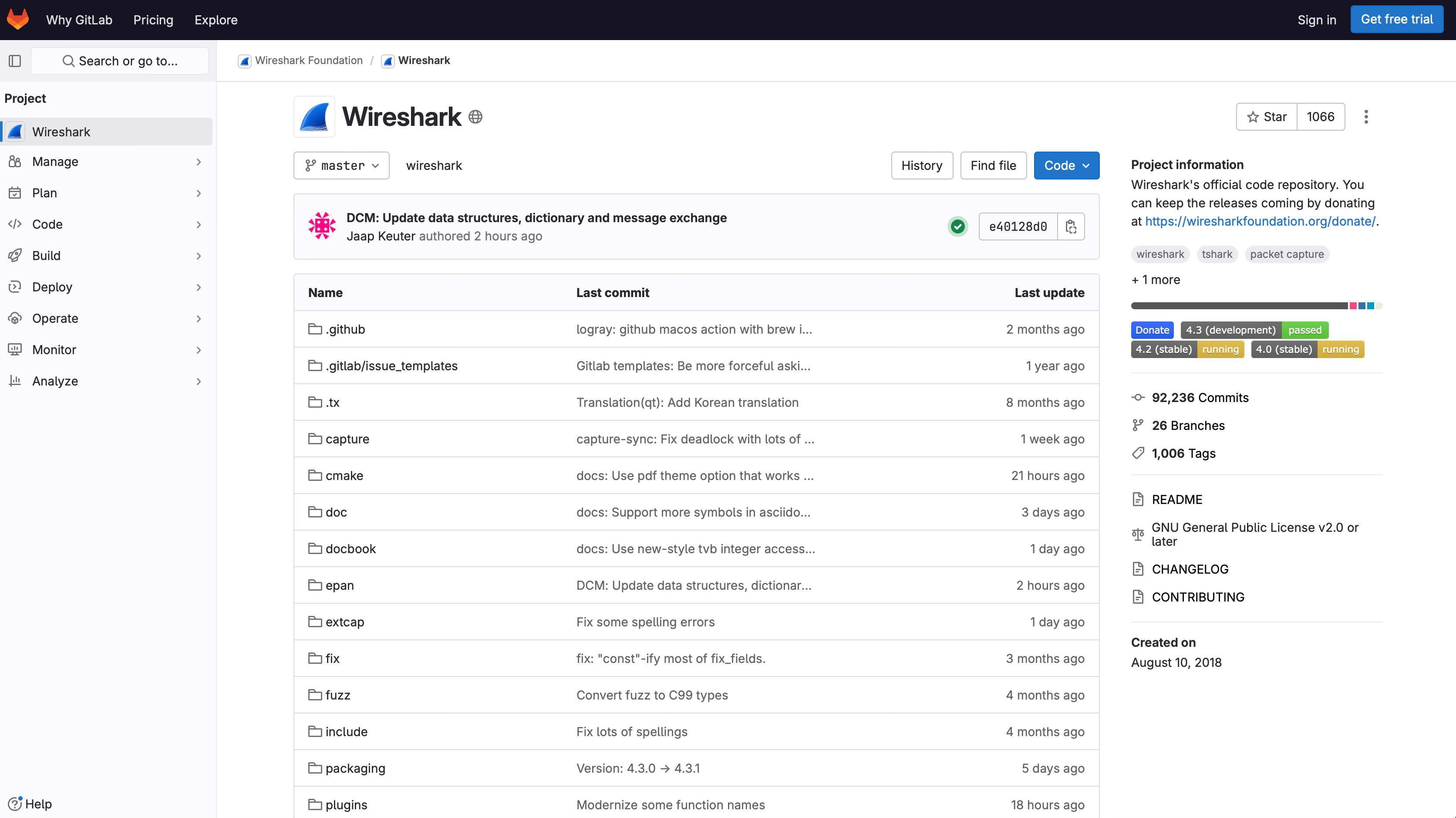This screenshot has height=818, width=1456.
Task: Open Explore in top navigation
Action: click(216, 20)
